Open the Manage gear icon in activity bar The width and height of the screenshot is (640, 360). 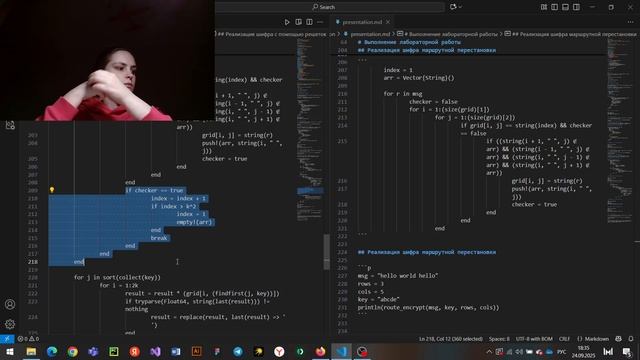[x=10, y=324]
